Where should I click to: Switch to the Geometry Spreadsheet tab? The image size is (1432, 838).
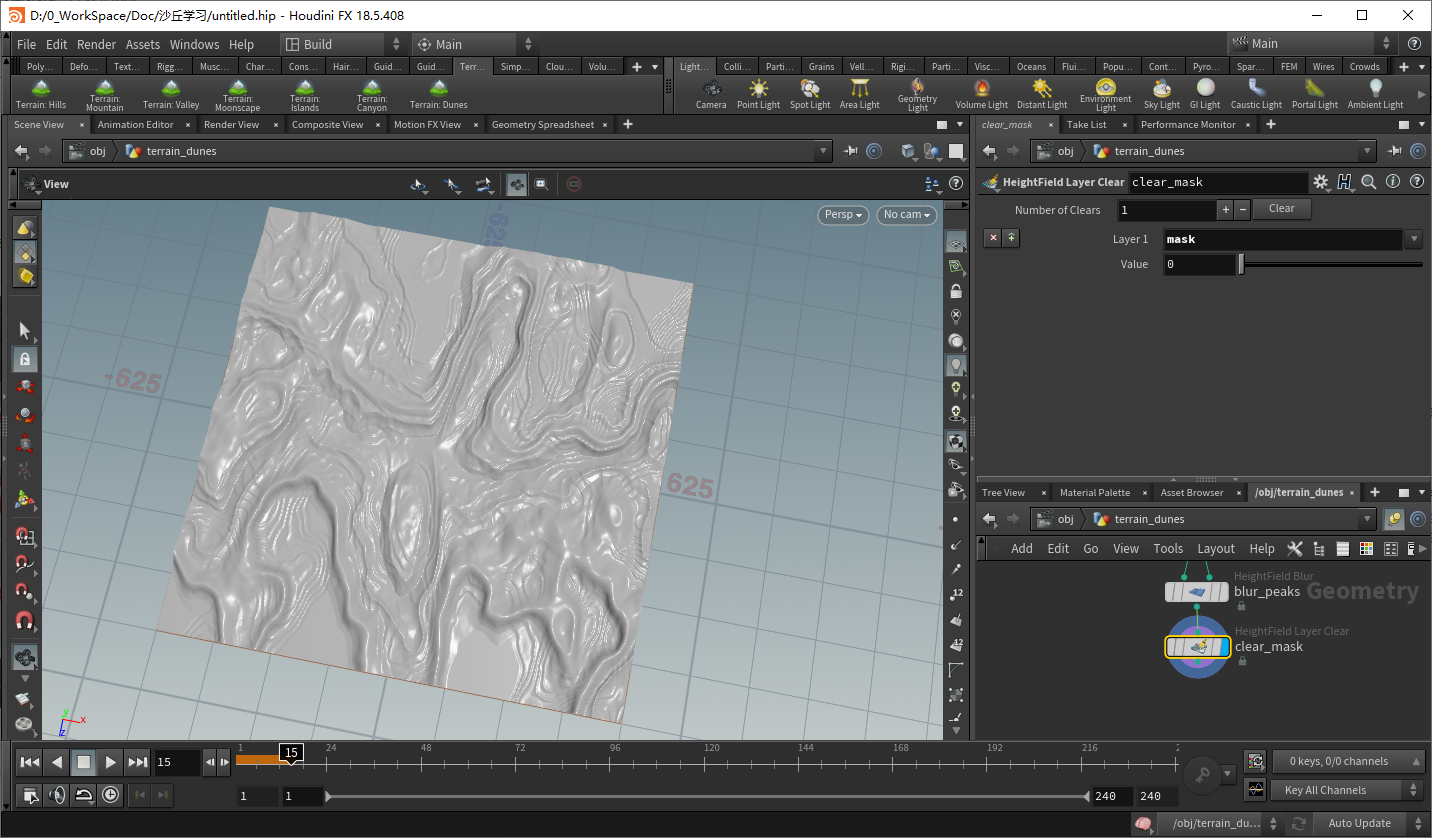[542, 125]
